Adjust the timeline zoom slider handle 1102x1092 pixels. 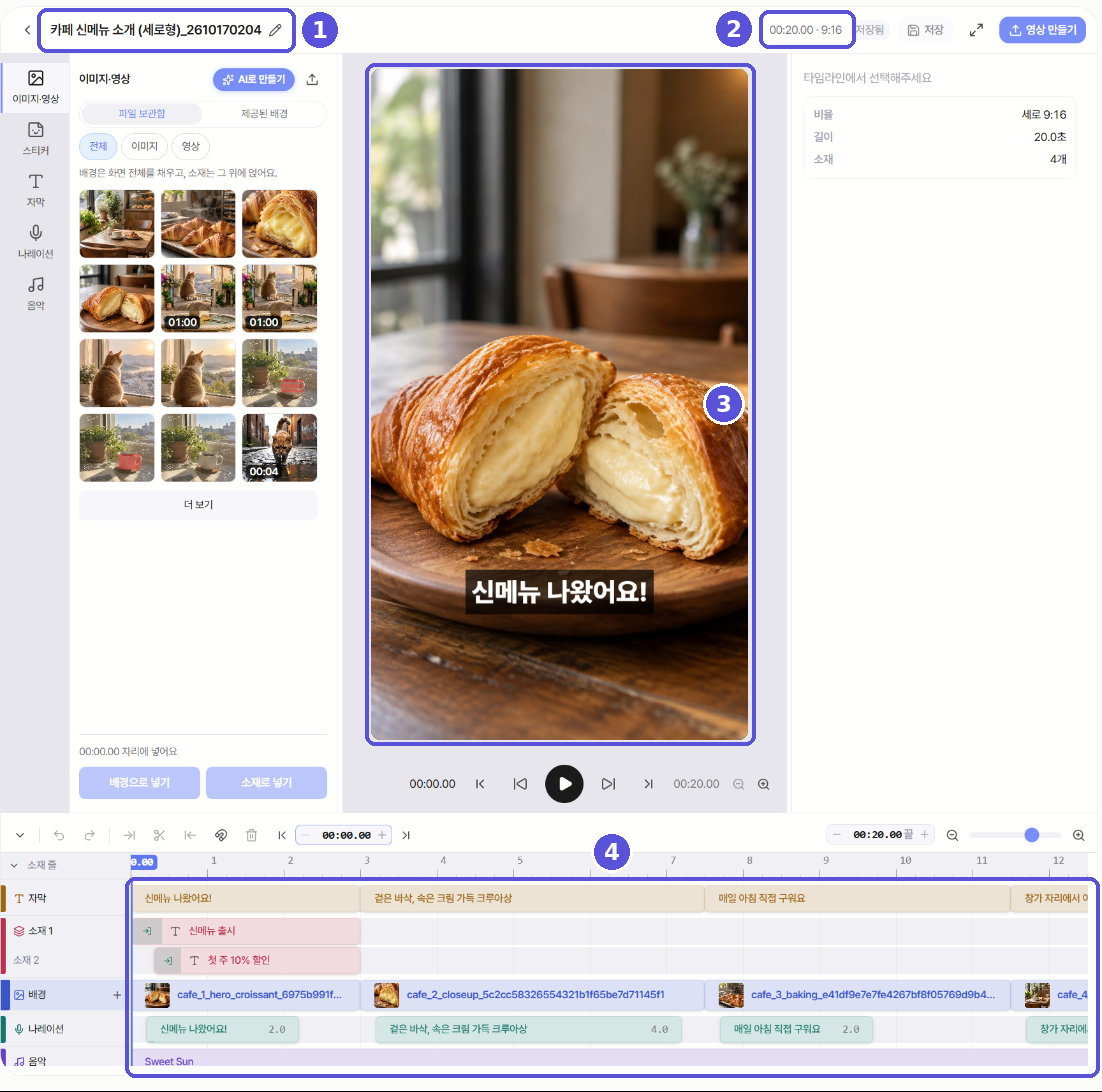tap(1031, 835)
